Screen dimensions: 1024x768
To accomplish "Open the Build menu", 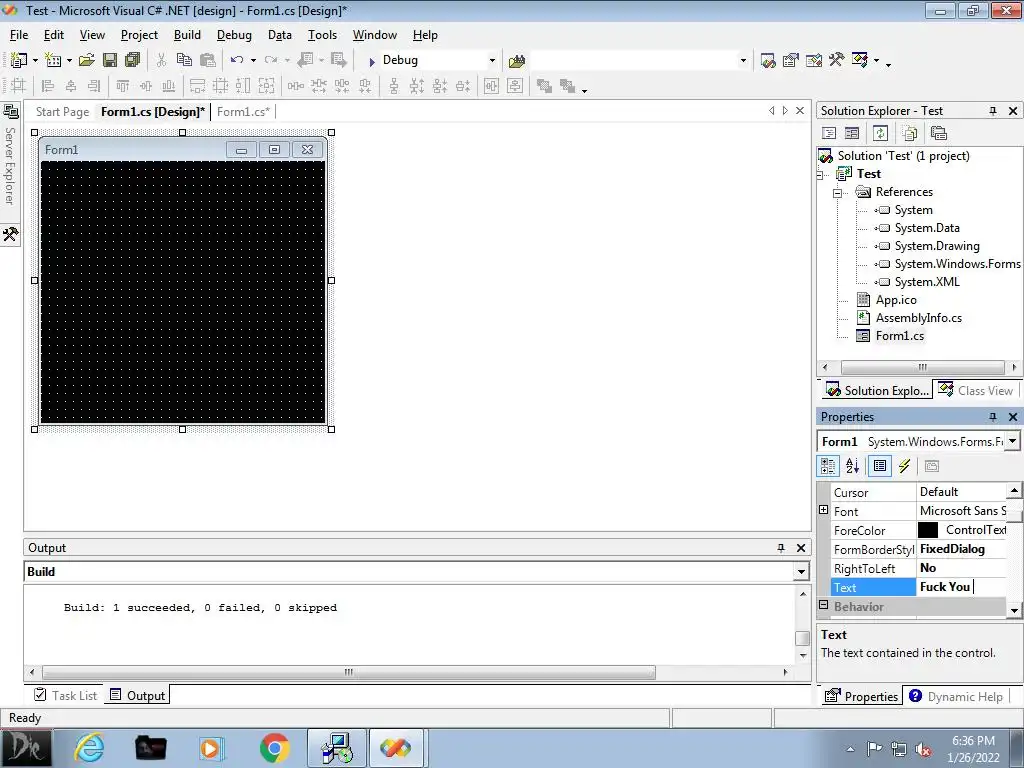I will (x=187, y=35).
